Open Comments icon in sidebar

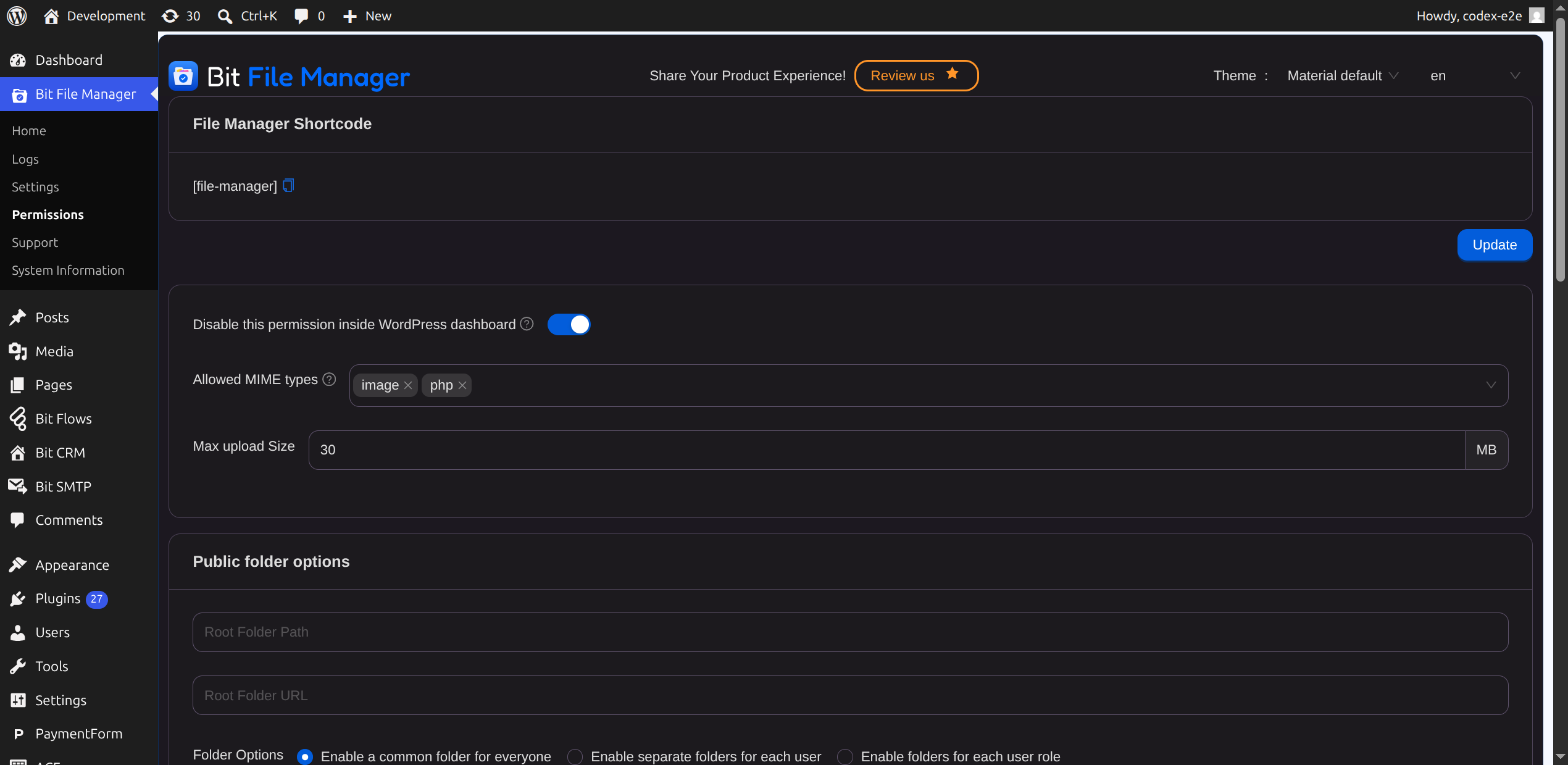(x=18, y=520)
